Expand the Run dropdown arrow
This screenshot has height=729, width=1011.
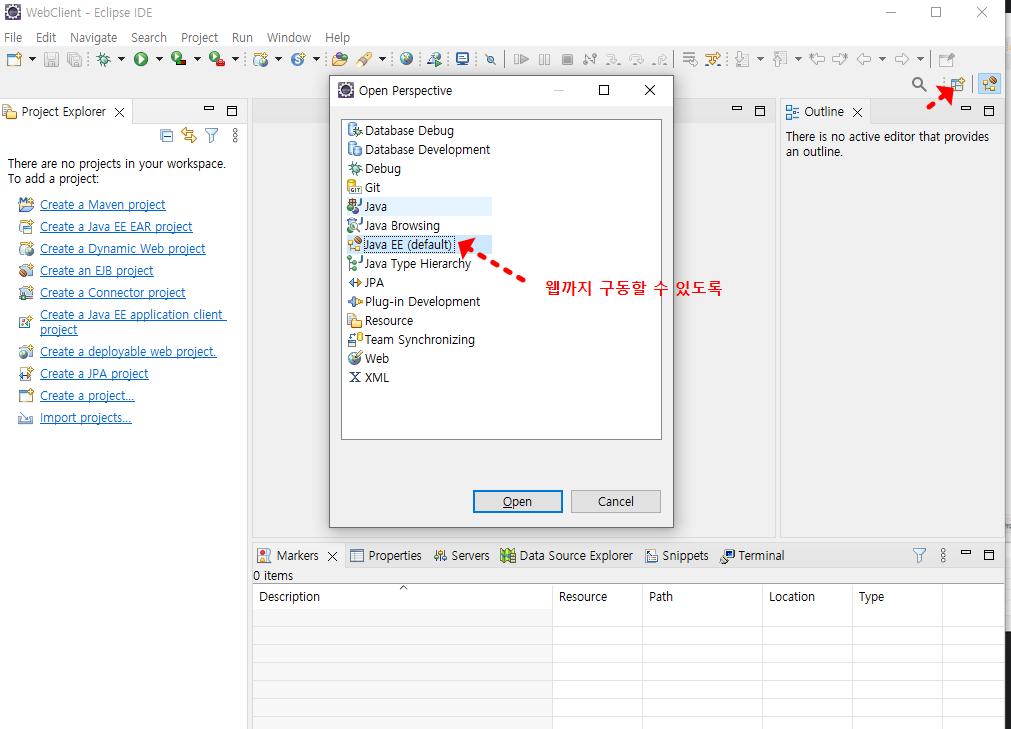(159, 59)
